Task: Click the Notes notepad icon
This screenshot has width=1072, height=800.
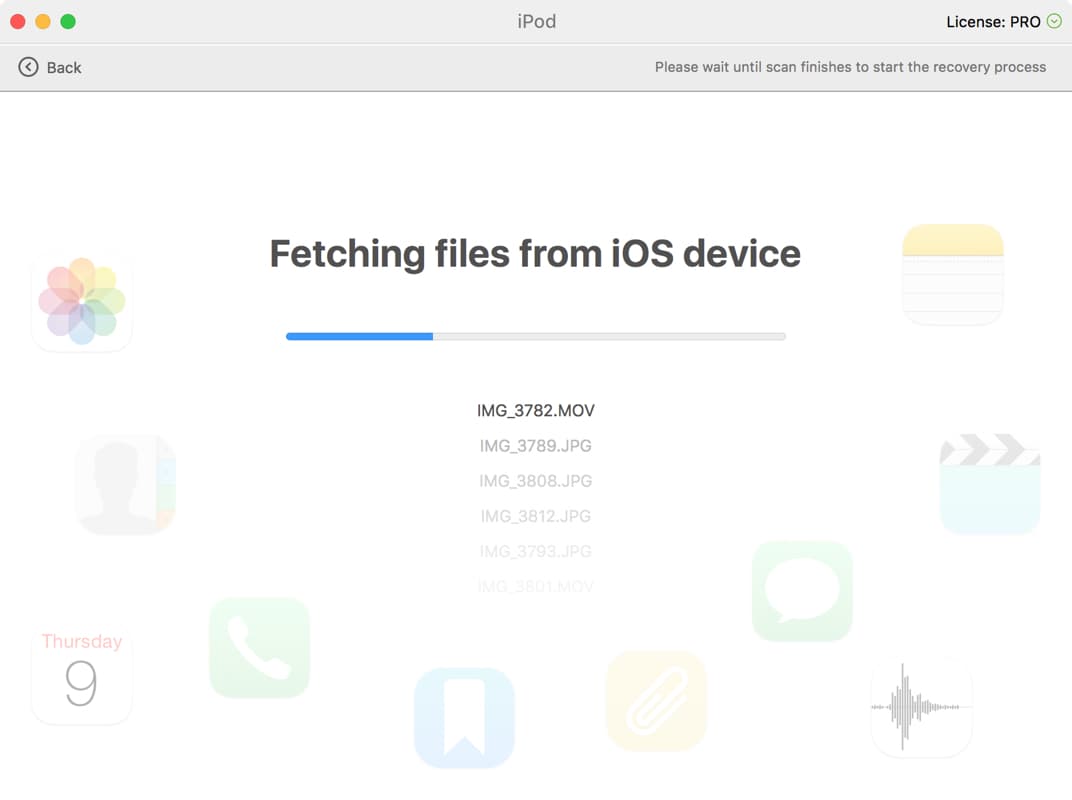Action: 953,274
